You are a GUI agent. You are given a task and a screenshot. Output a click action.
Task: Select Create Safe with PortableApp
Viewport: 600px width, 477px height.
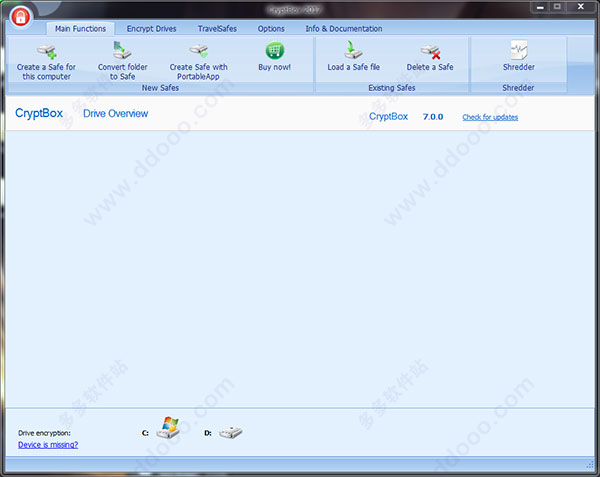[x=198, y=62]
